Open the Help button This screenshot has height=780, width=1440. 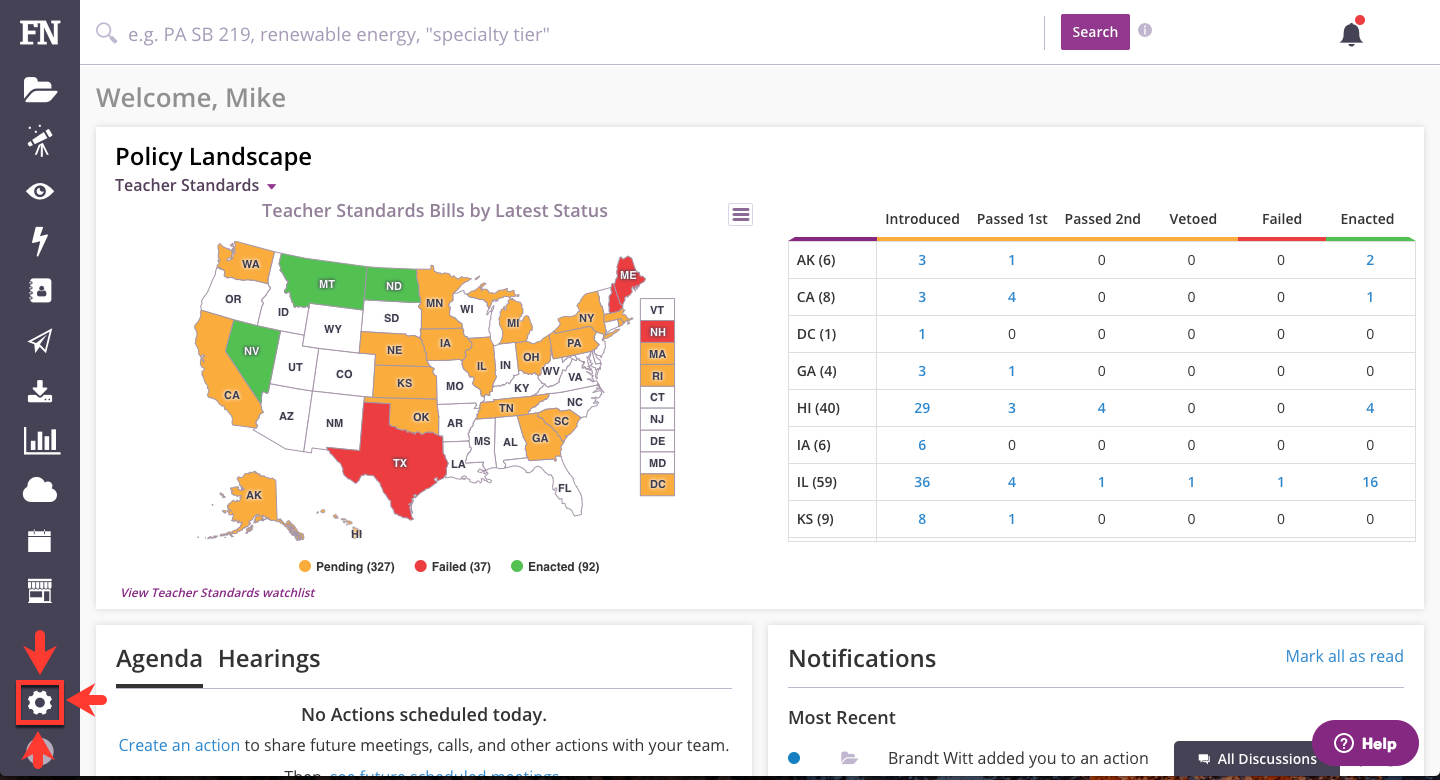tap(1365, 743)
